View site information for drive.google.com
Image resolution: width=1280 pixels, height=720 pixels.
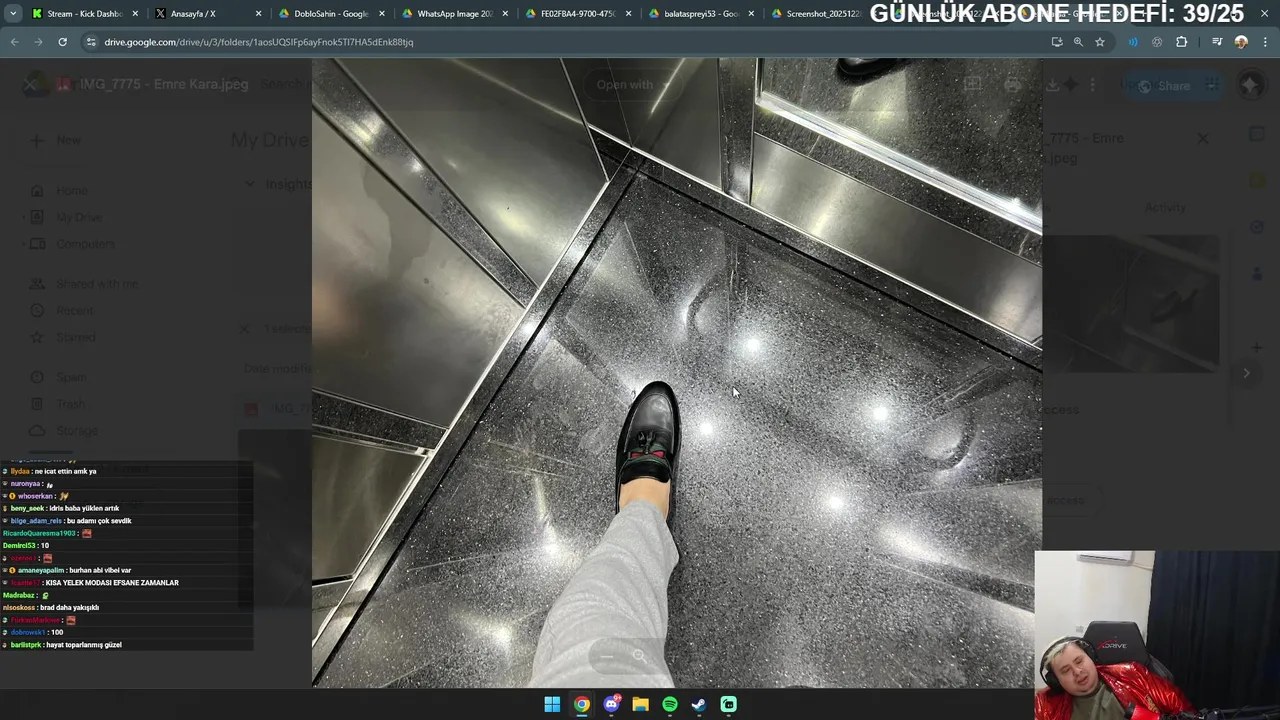[x=91, y=42]
